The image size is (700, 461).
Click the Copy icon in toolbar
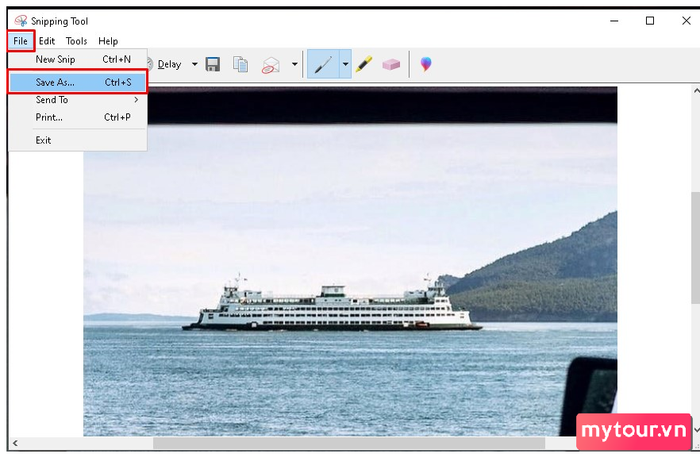(241, 64)
